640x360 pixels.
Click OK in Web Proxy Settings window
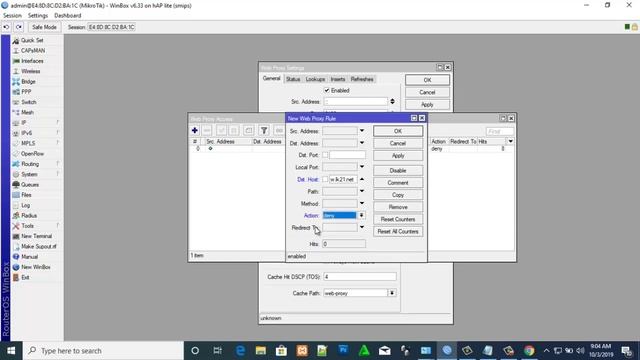(427, 80)
